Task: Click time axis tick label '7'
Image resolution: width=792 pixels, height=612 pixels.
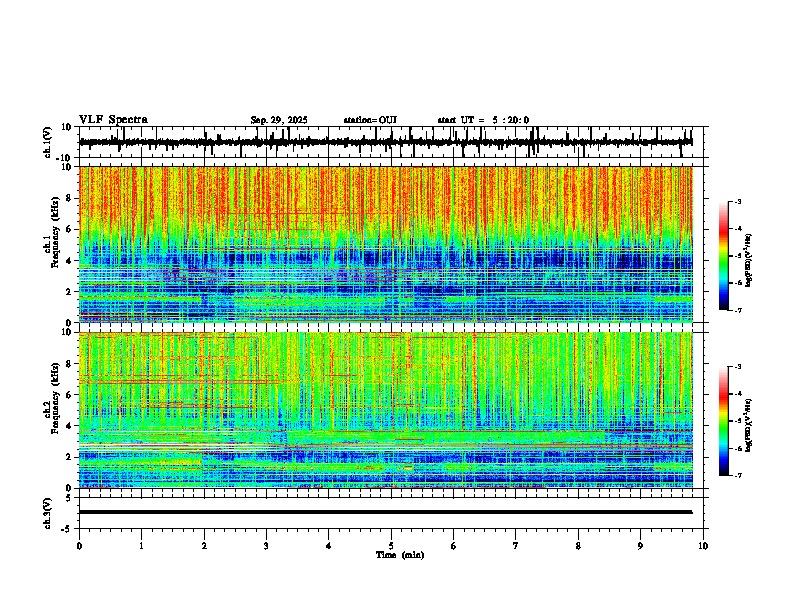Action: pyautogui.click(x=516, y=546)
